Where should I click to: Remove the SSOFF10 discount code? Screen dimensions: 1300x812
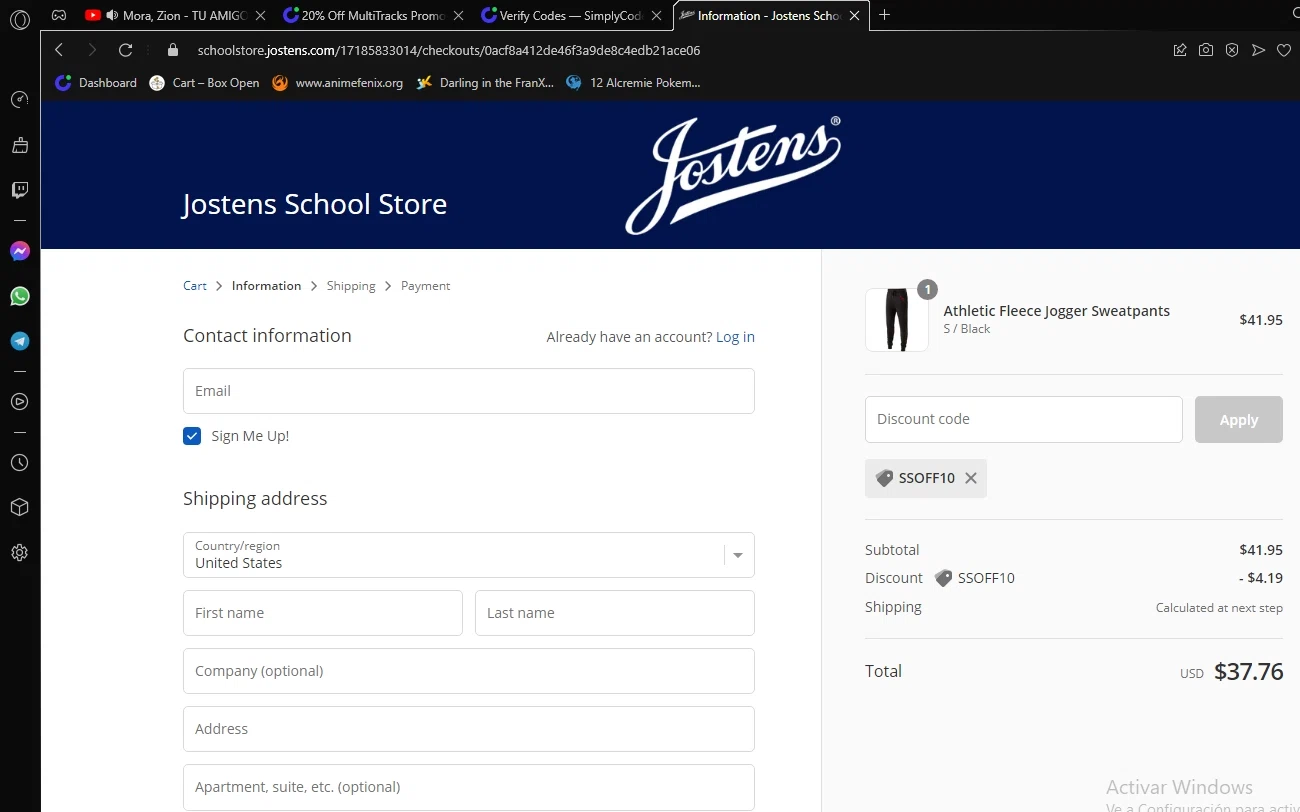pos(970,478)
